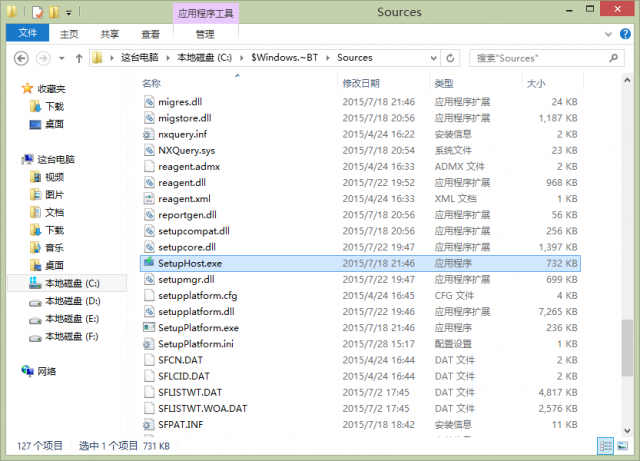Viewport: 640px width, 461px height.
Task: Click the SetupPlatform.ini settings icon
Action: point(149,344)
